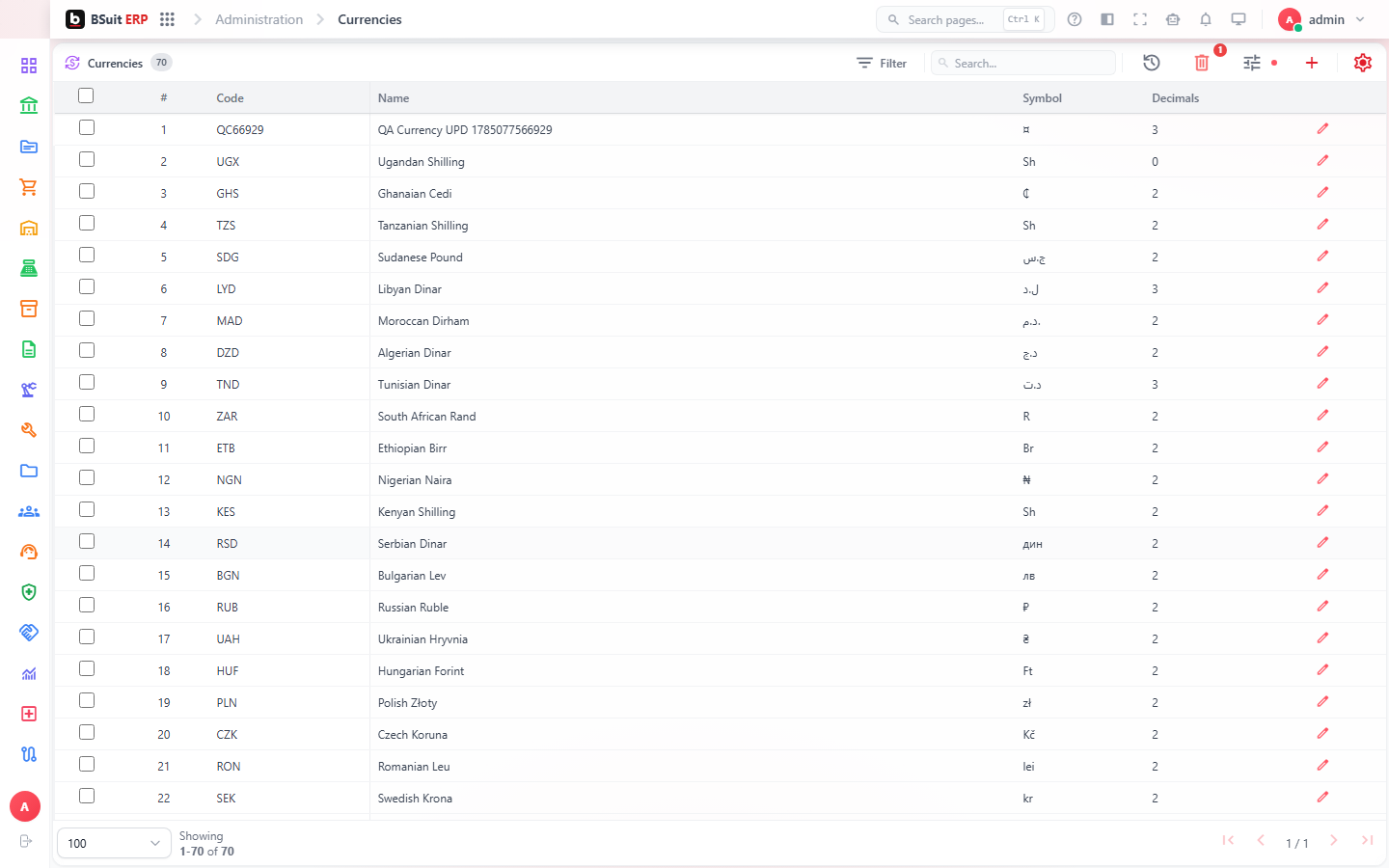The image size is (1389, 868).
Task: Edit the Serbian Dinar row pencil
Action: coord(1322,543)
